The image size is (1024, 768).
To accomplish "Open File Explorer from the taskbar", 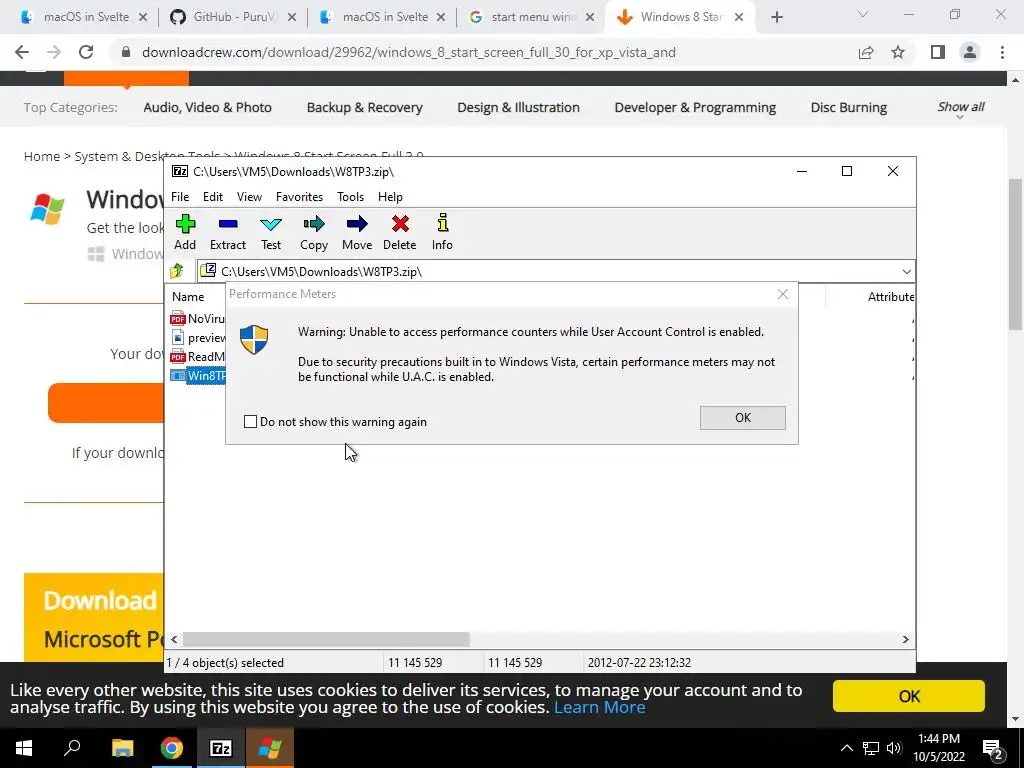I will (122, 748).
